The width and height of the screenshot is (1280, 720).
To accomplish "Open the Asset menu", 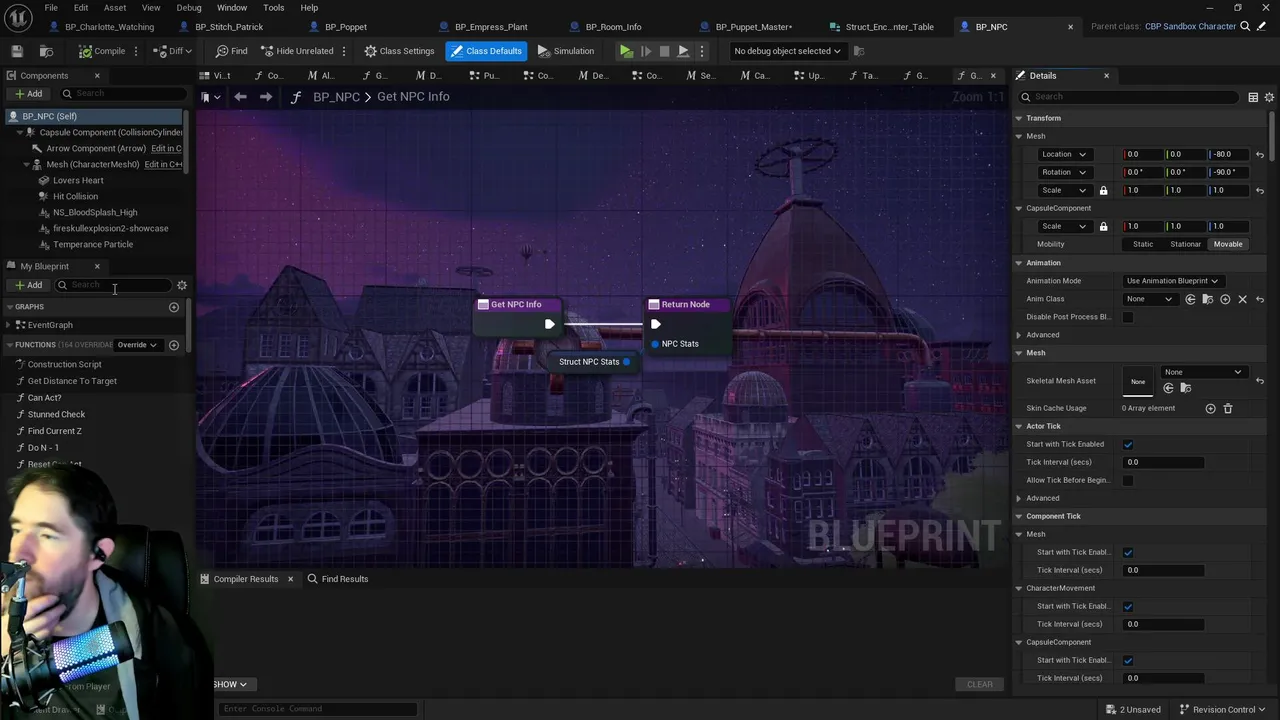I will [x=115, y=7].
